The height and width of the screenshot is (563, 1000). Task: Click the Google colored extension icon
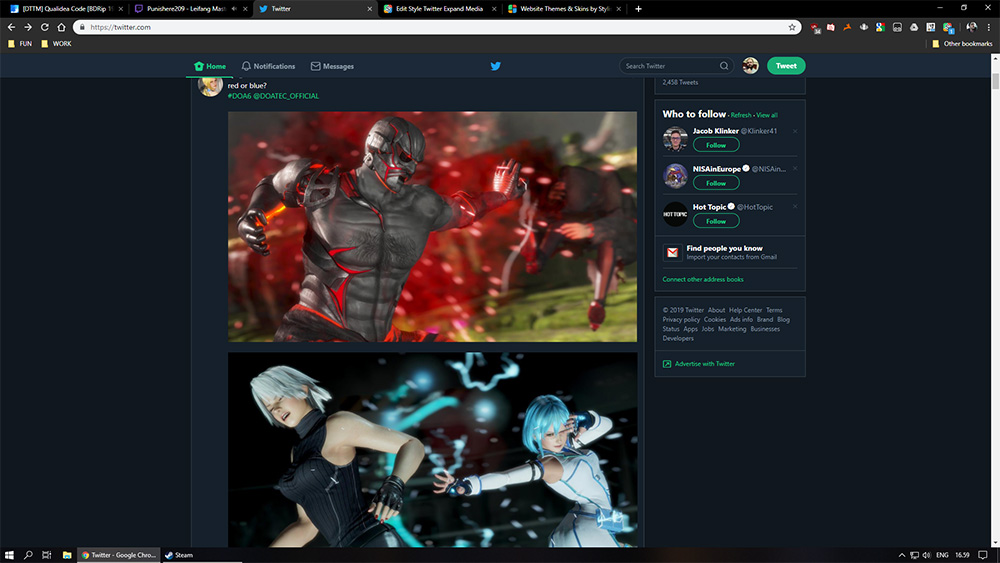pos(880,27)
